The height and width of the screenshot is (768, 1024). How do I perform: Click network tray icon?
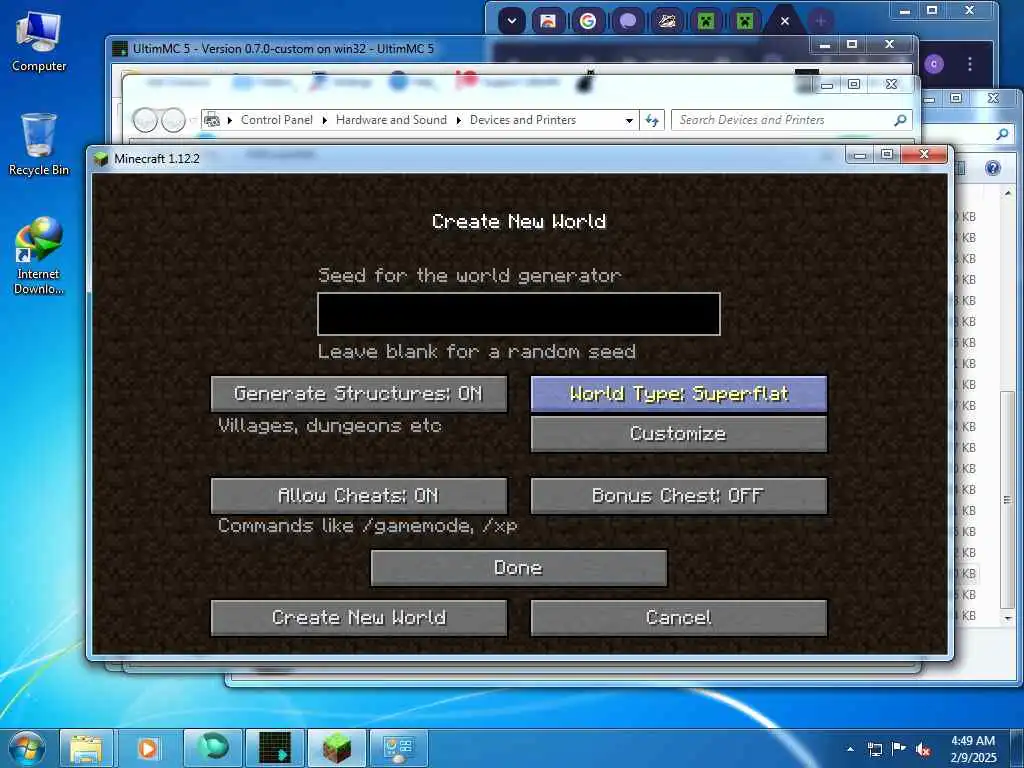point(875,749)
